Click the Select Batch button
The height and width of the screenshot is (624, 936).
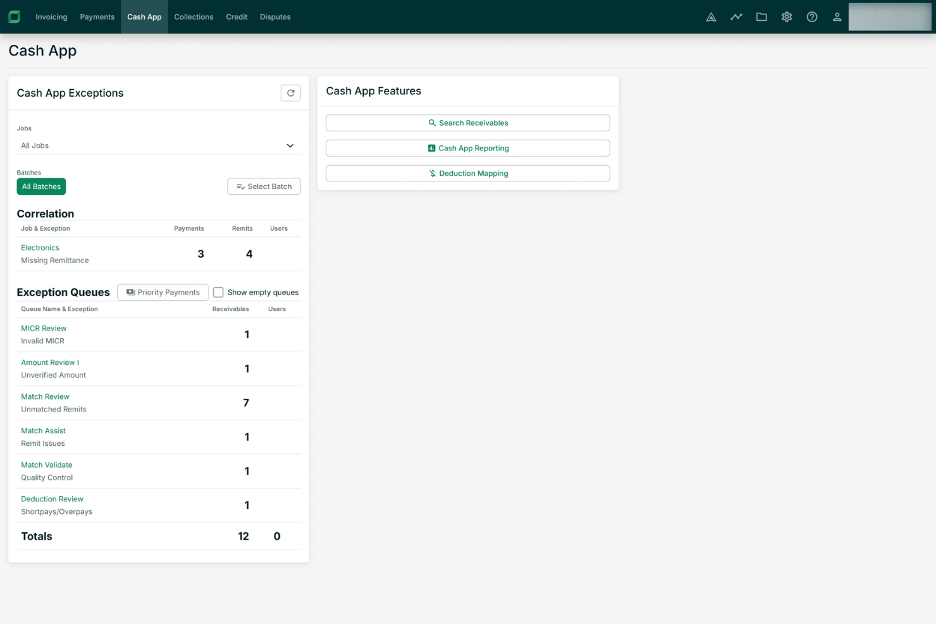[264, 186]
